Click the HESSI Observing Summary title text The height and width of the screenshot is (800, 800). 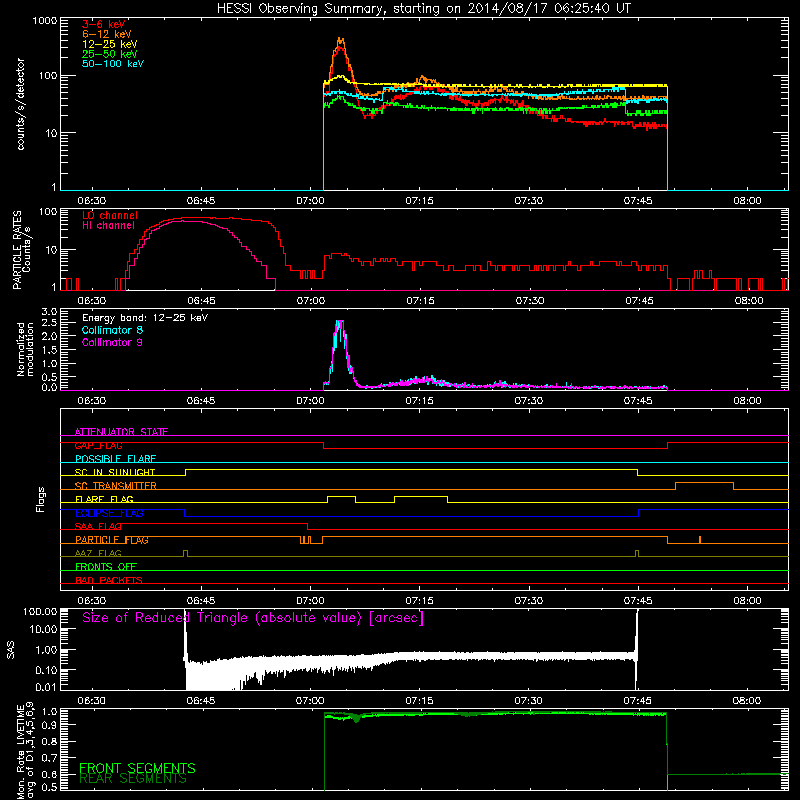[423, 9]
